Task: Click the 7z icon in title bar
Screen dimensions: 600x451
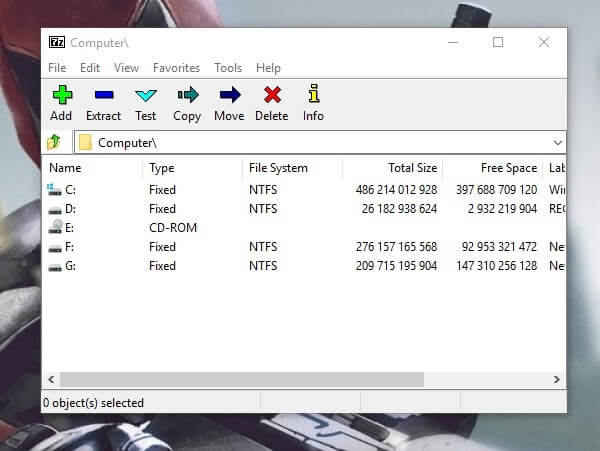Action: tap(57, 42)
